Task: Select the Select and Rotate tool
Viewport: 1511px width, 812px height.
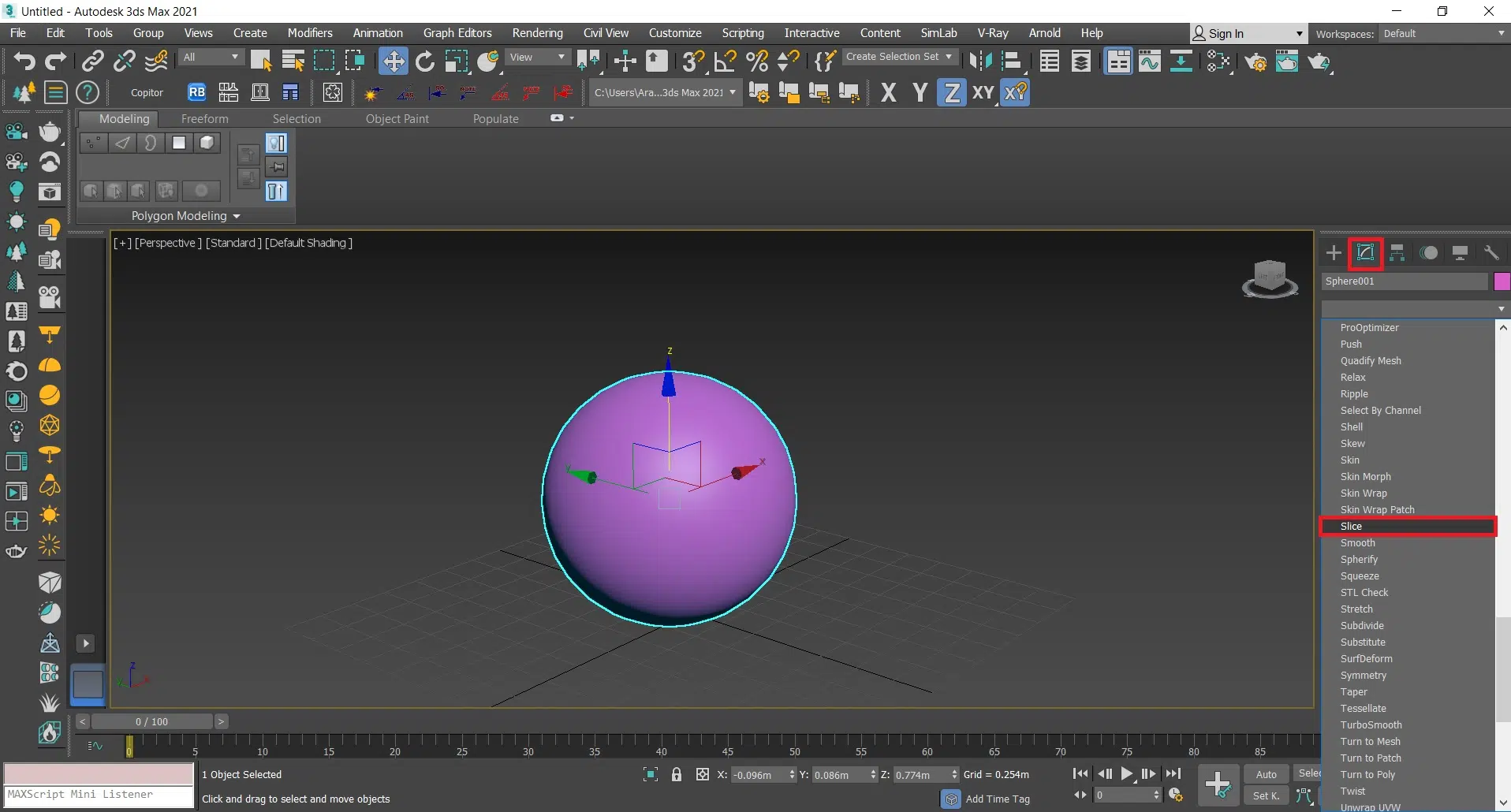Action: [x=425, y=61]
